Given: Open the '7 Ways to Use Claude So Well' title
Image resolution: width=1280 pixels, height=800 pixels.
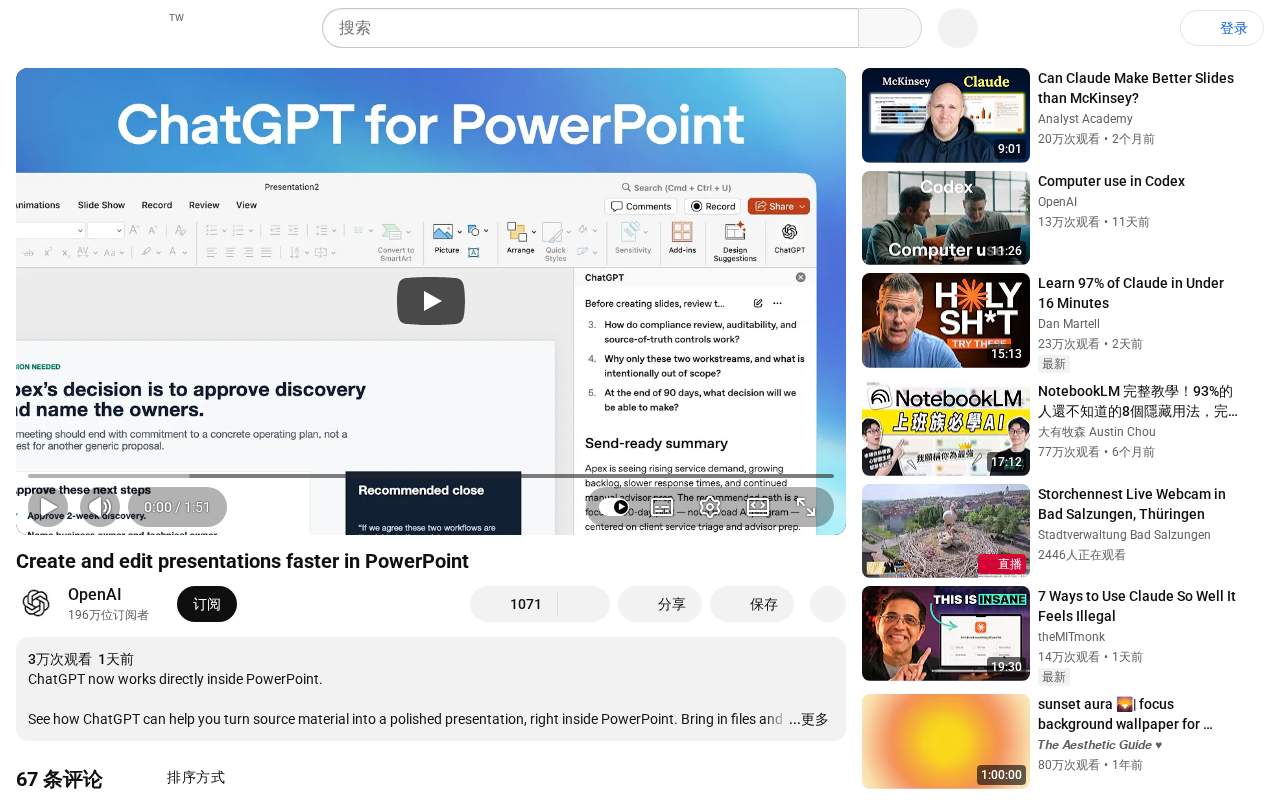Looking at the screenshot, I should click(1137, 606).
